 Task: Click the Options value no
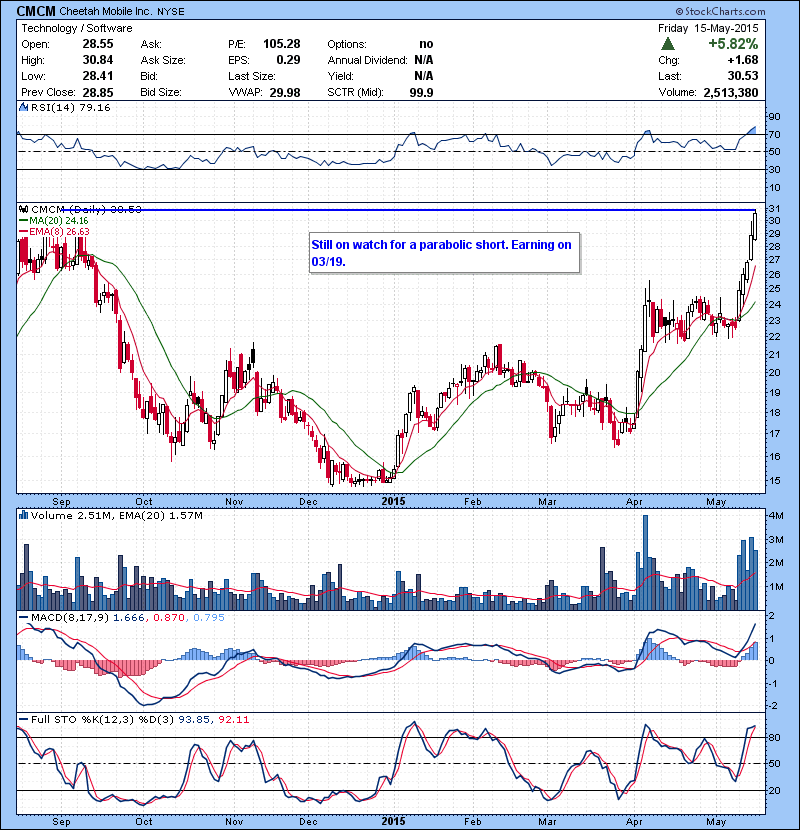426,44
